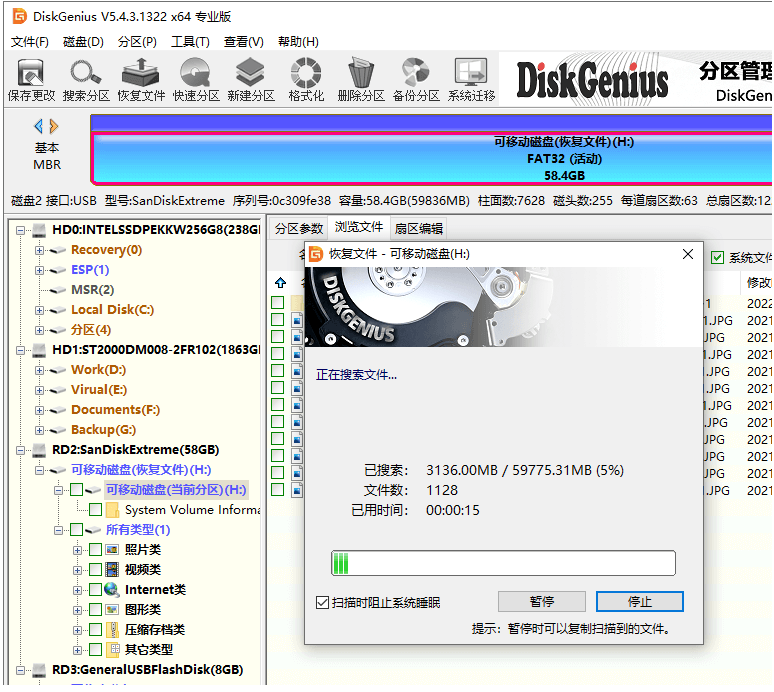Screen dimensions: 774x692
Task: Go to next disk with right arrow
Action: click(54, 126)
